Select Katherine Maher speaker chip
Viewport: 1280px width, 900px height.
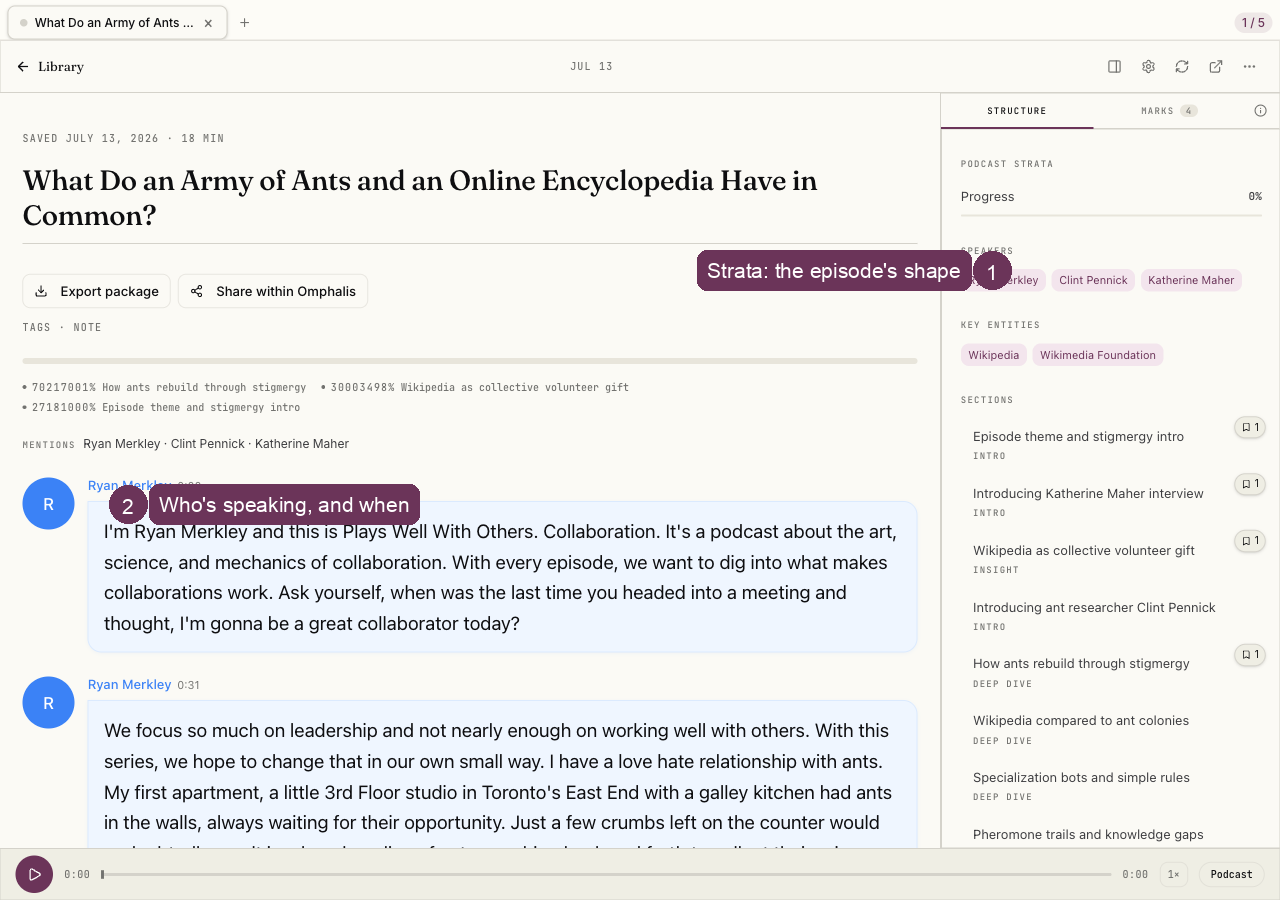1191,280
